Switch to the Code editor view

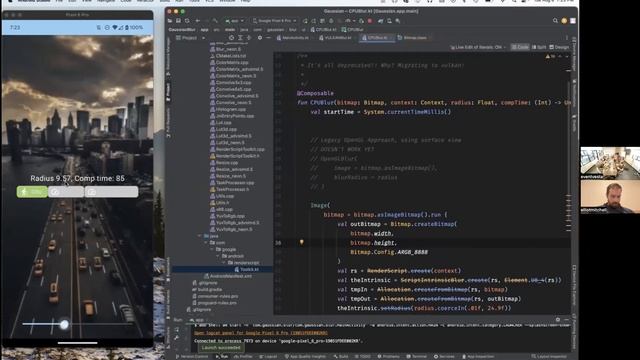pyautogui.click(x=520, y=47)
